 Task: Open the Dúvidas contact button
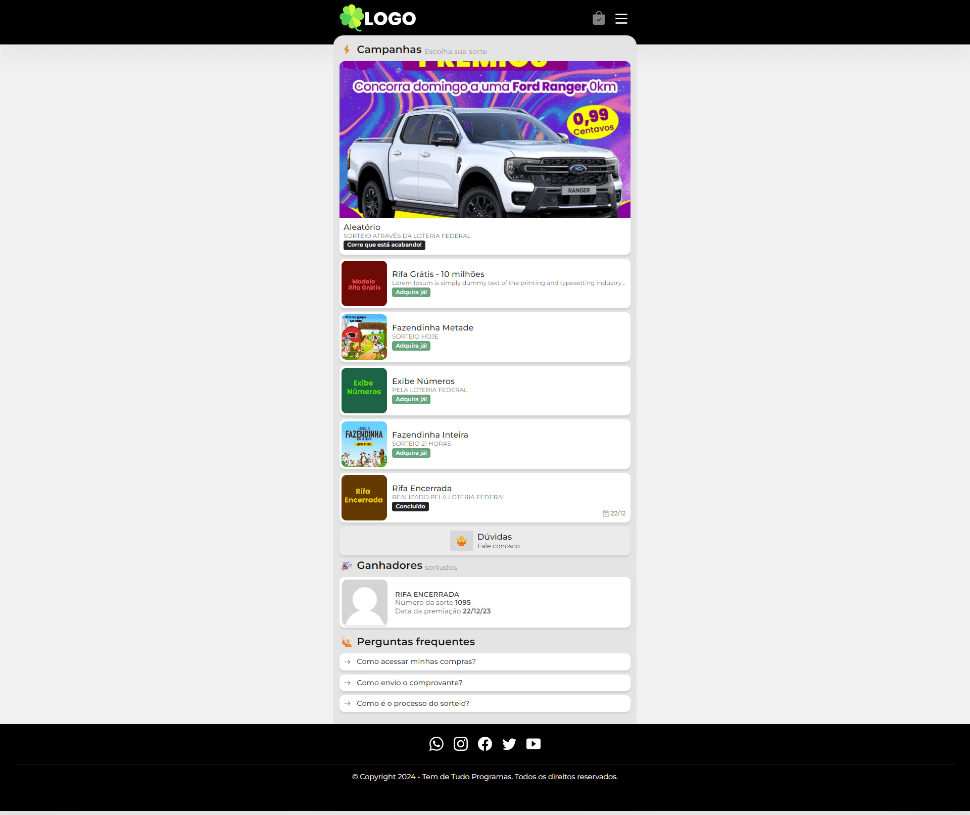[485, 541]
